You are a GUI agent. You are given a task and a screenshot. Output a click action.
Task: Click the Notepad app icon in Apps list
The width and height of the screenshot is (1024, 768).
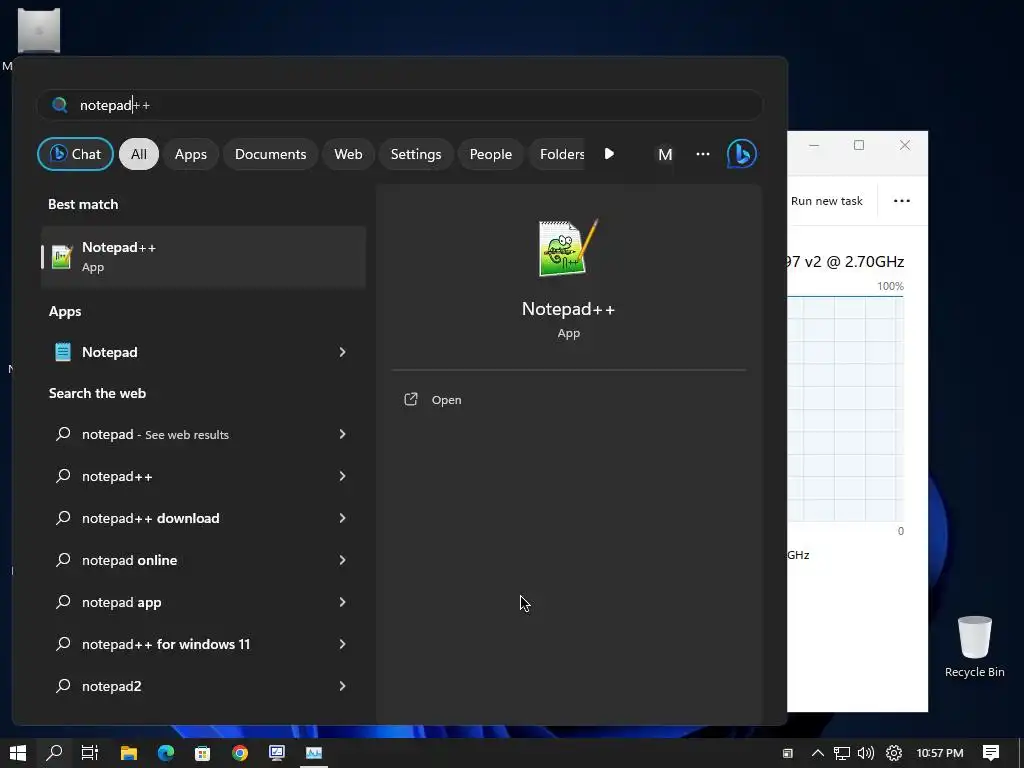click(63, 352)
